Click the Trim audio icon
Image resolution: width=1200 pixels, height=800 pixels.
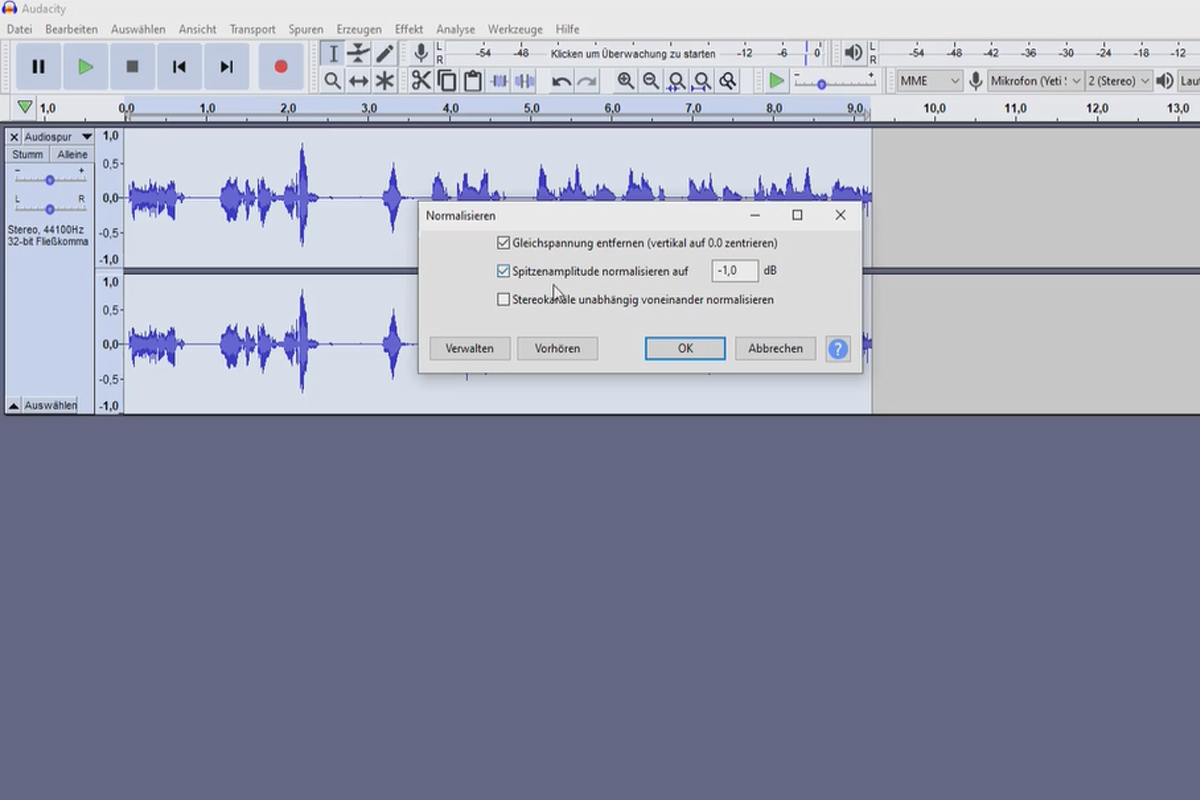pyautogui.click(x=499, y=81)
